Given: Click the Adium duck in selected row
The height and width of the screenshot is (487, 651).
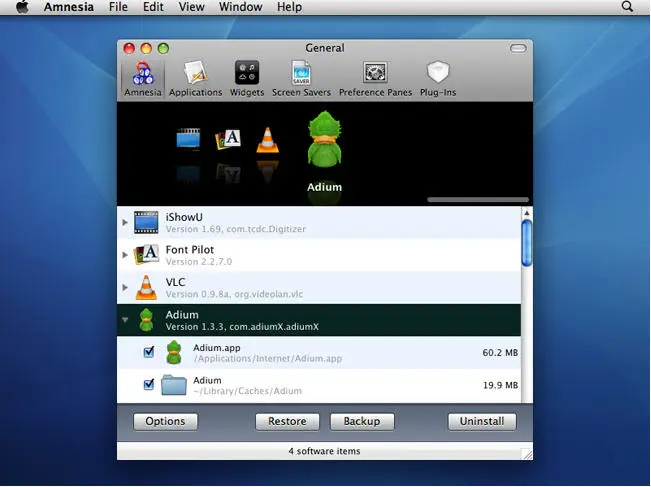Looking at the screenshot, I should click(x=146, y=320).
